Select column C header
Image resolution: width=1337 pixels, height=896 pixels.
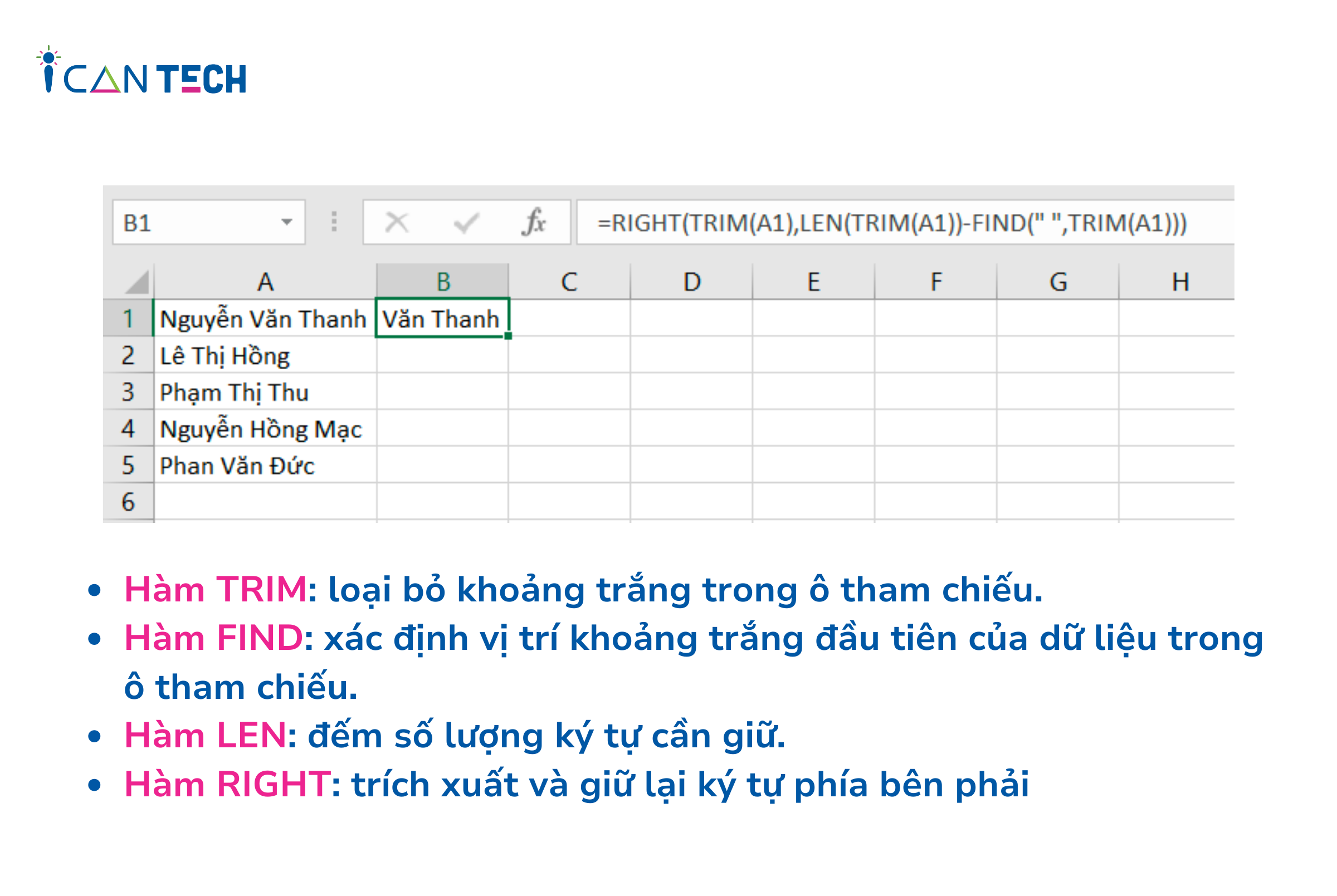pyautogui.click(x=569, y=282)
